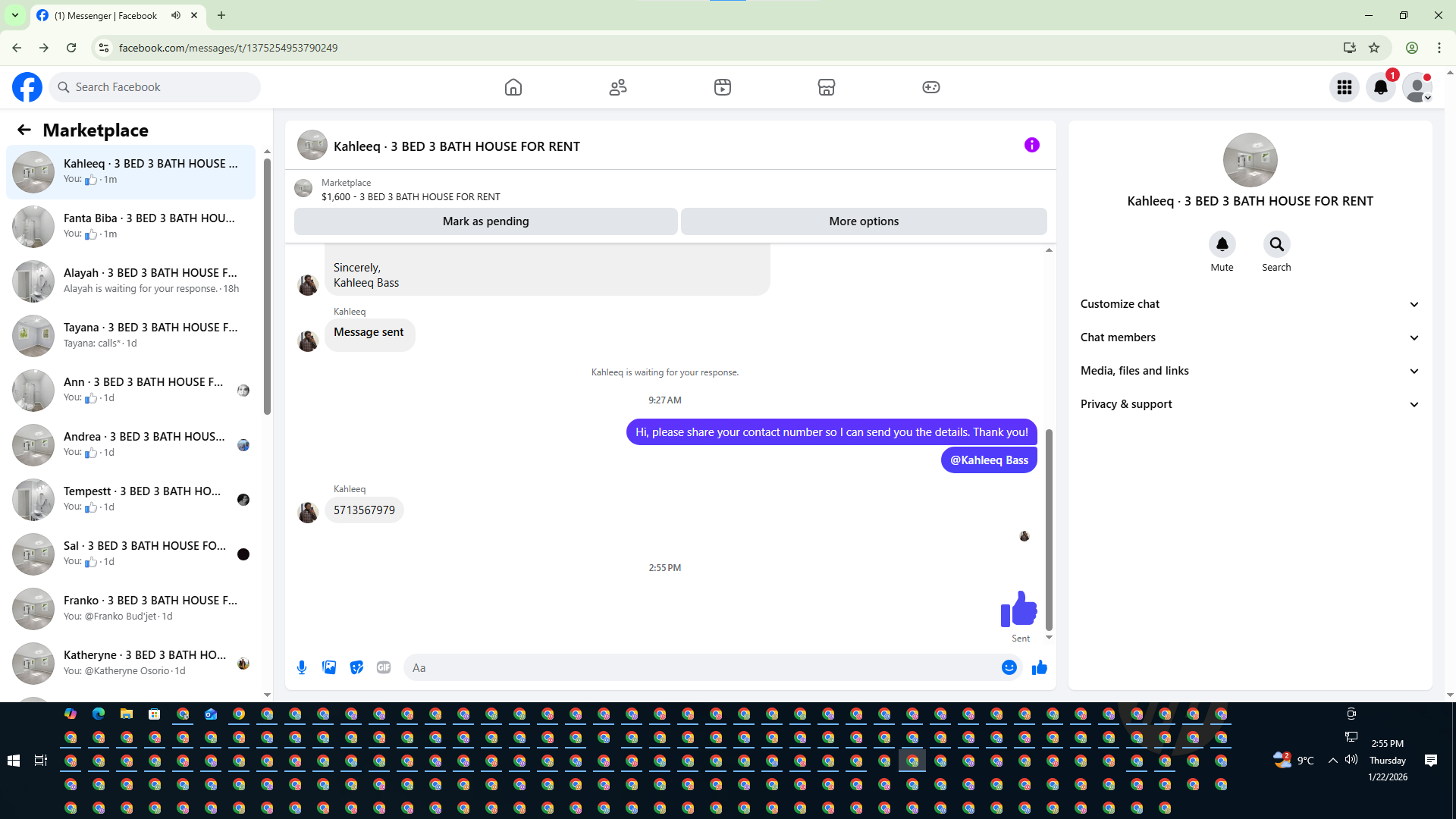Viewport: 1456px width, 819px height.
Task: Open the emoji picker in message box
Action: [x=1009, y=667]
